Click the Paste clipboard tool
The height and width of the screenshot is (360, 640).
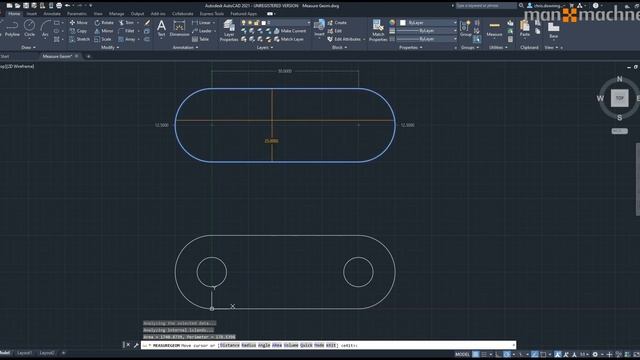tap(525, 29)
